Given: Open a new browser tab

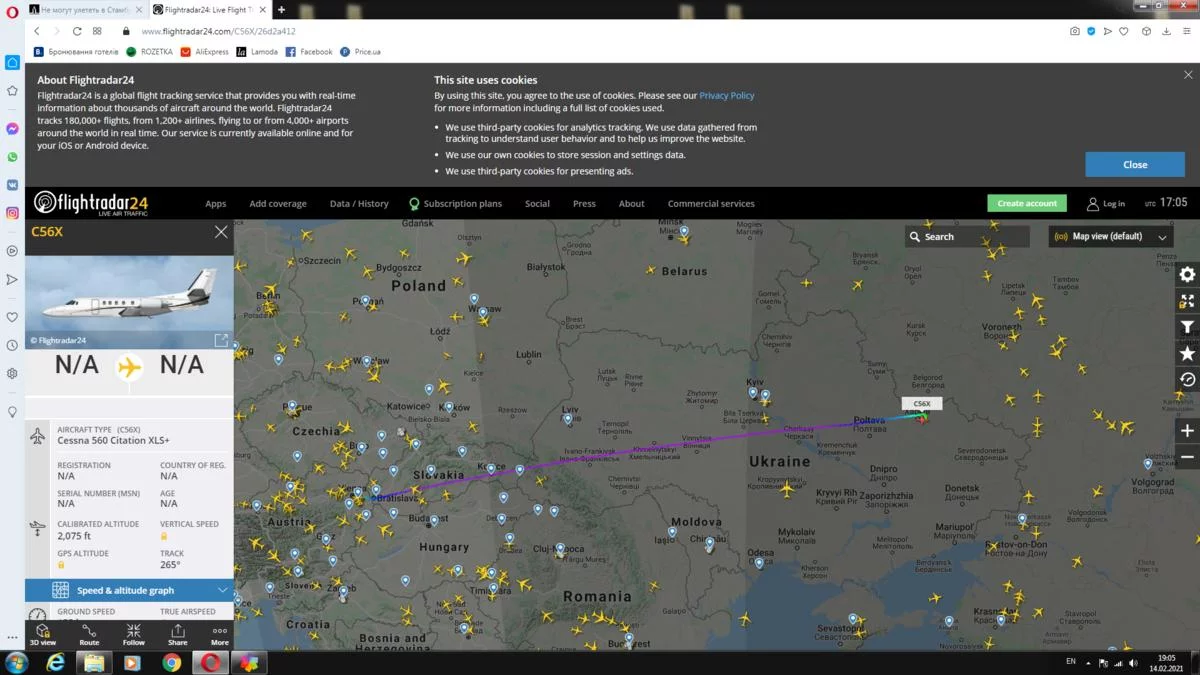Looking at the screenshot, I should pyautogui.click(x=281, y=9).
